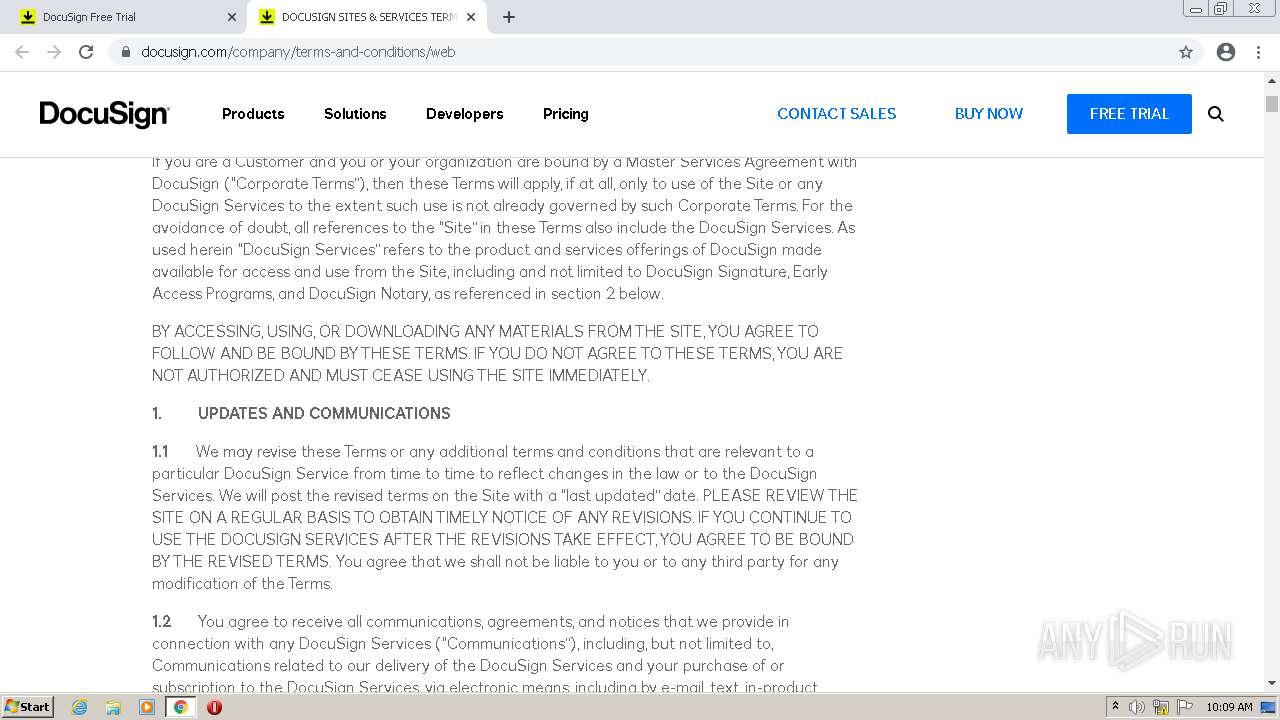1280x720 pixels.
Task: Open the Pricing page
Action: point(566,114)
